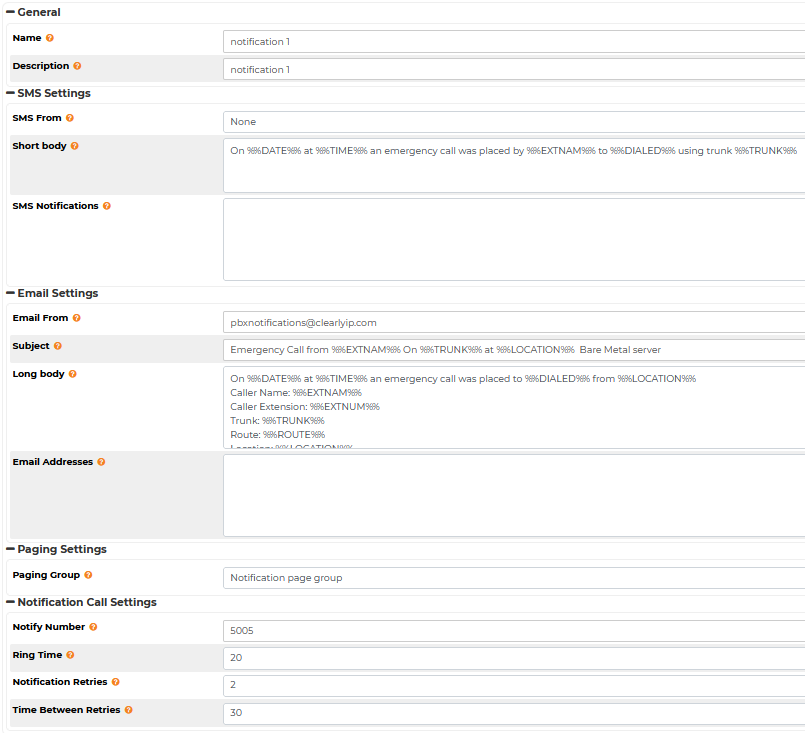805x733 pixels.
Task: Open the SMS From dropdown showing None
Action: coord(513,122)
